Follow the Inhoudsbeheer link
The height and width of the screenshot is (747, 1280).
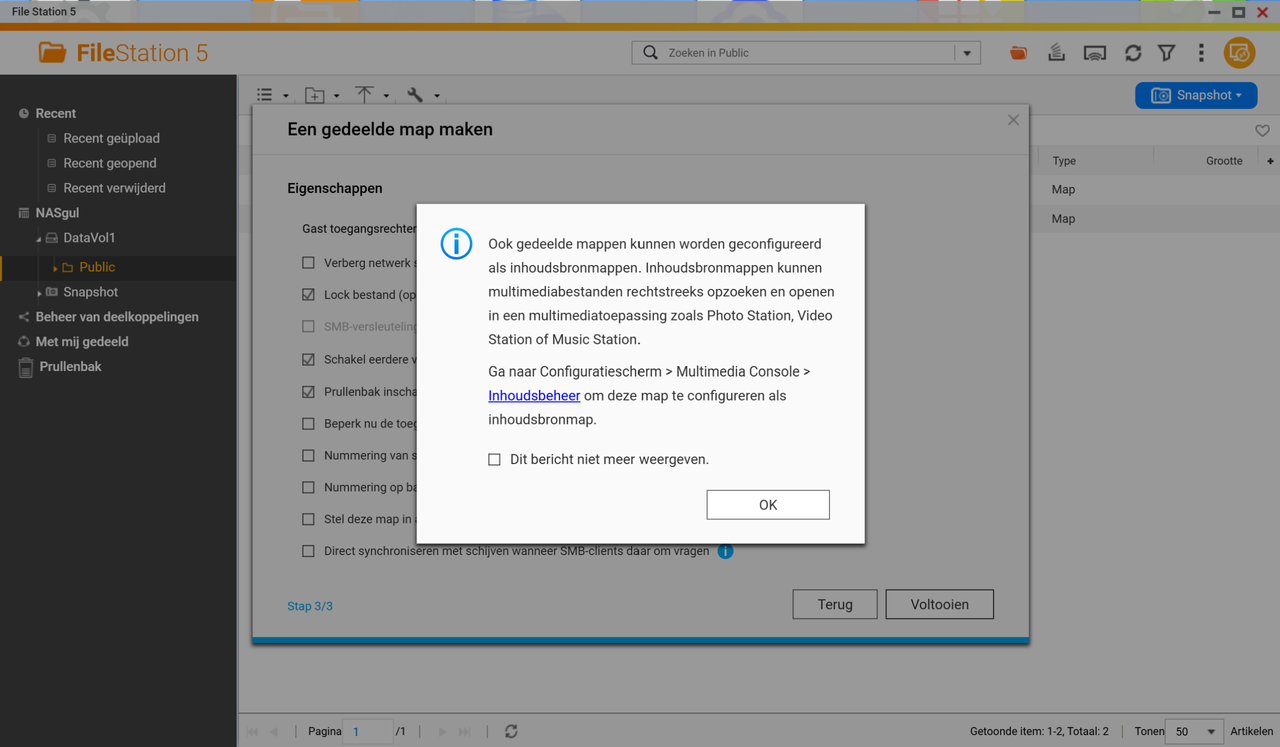pos(534,396)
